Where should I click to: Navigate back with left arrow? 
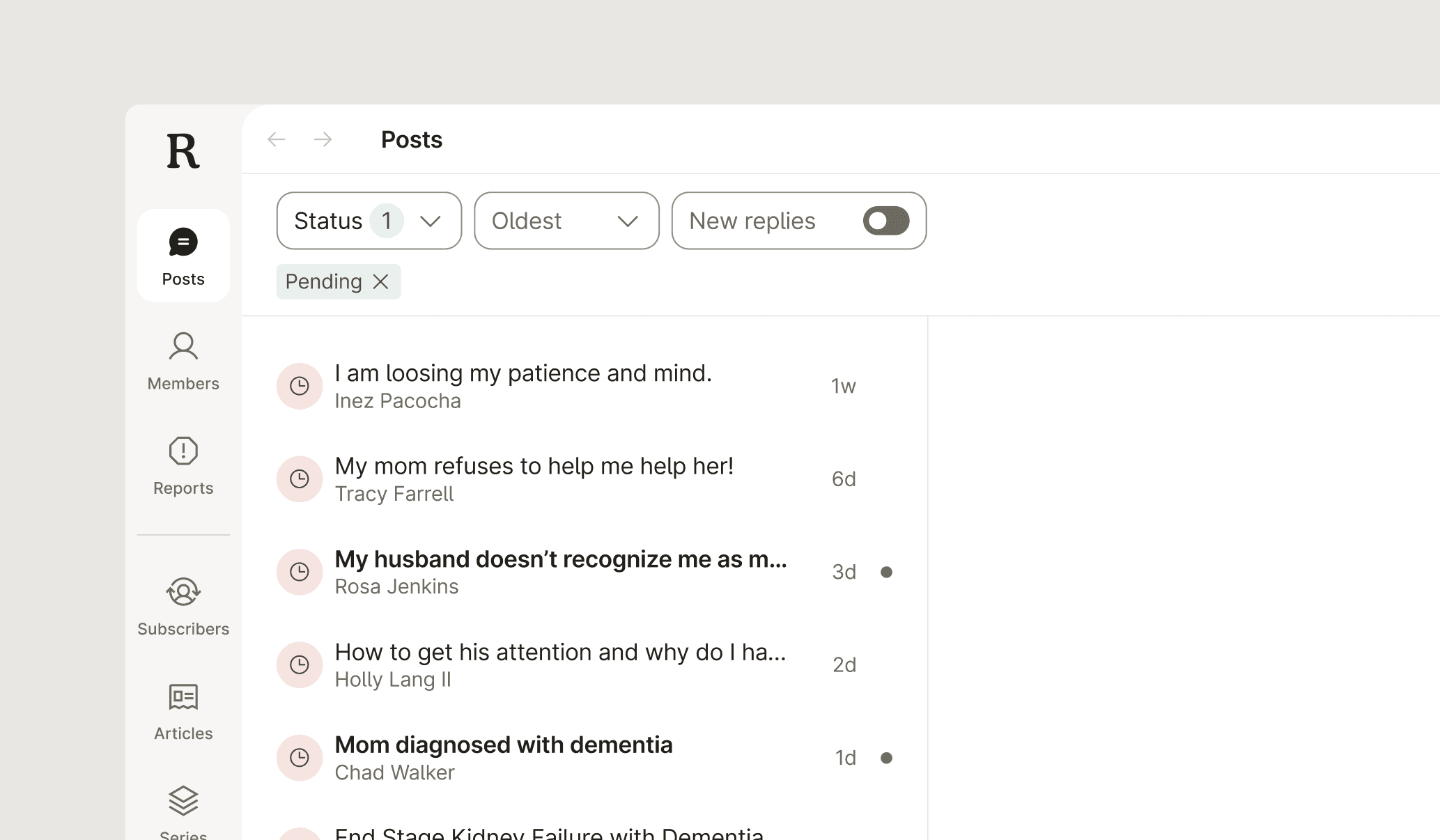point(277,139)
